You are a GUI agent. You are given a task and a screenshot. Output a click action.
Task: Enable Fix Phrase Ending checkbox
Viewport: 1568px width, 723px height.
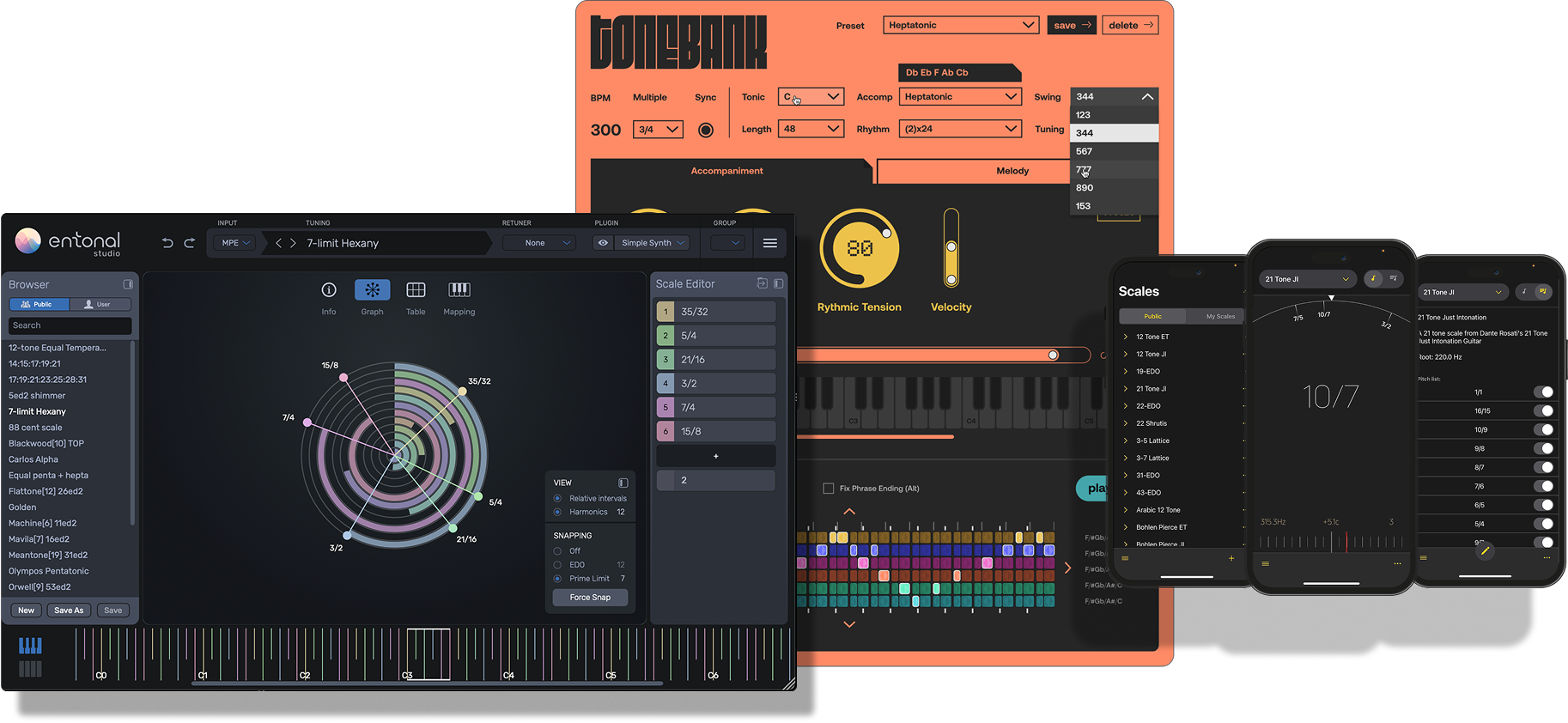tap(829, 489)
